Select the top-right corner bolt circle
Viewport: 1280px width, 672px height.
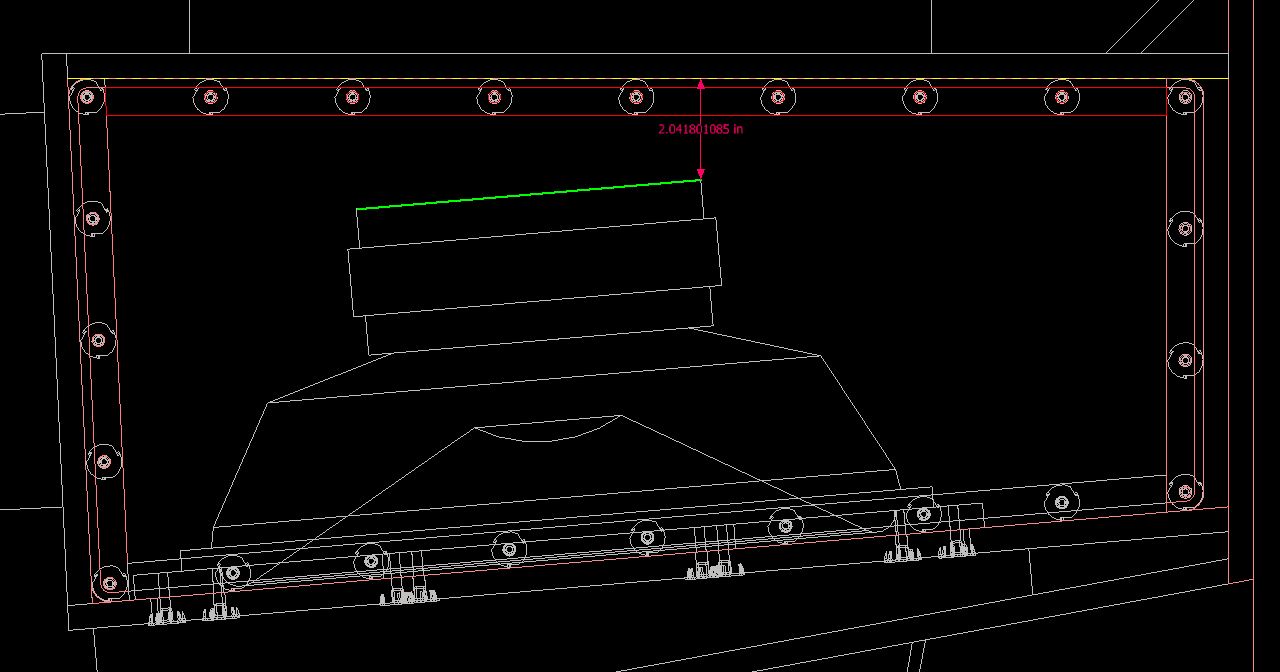point(1184,97)
